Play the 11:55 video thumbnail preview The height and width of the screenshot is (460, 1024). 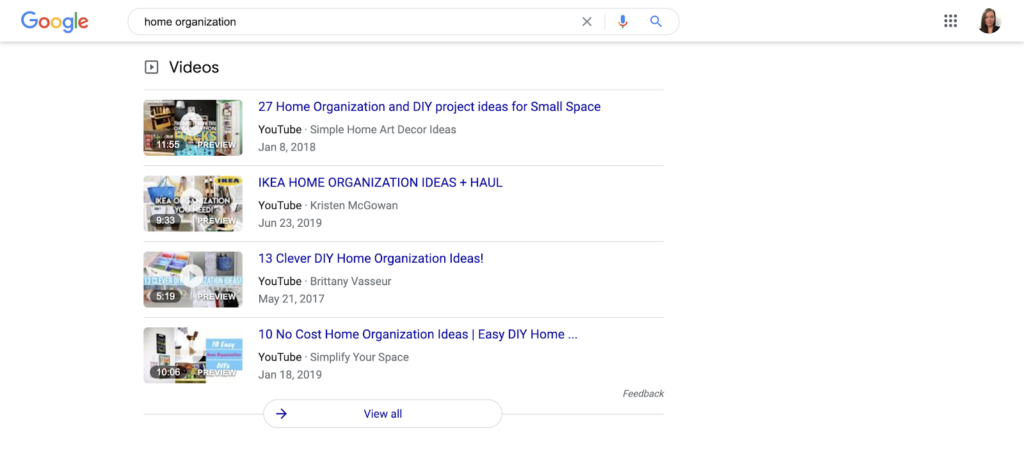click(x=193, y=127)
